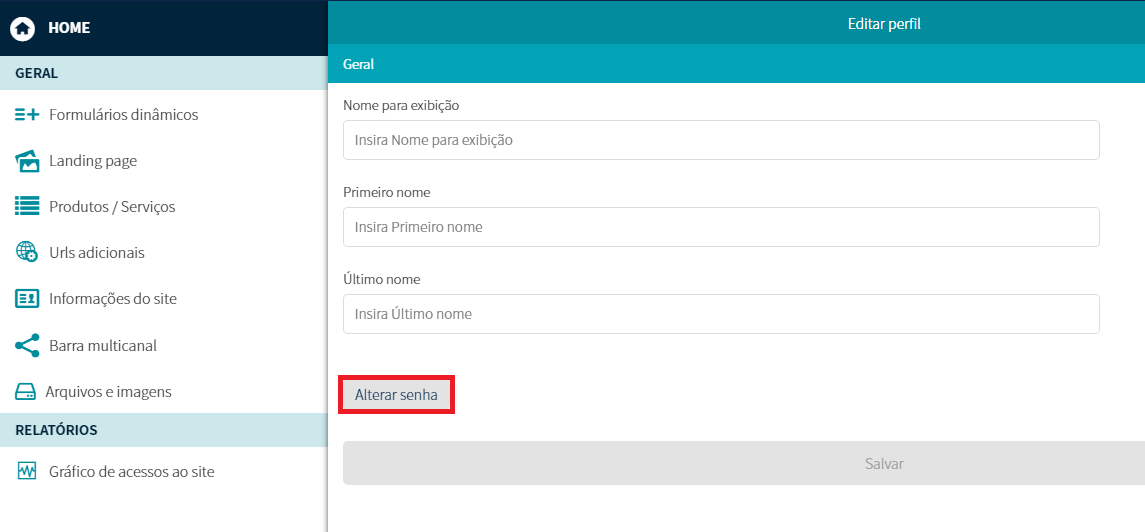Screen dimensions: 1145x532
Task: Click the Arquivos e imagens drive icon
Action: [25, 392]
